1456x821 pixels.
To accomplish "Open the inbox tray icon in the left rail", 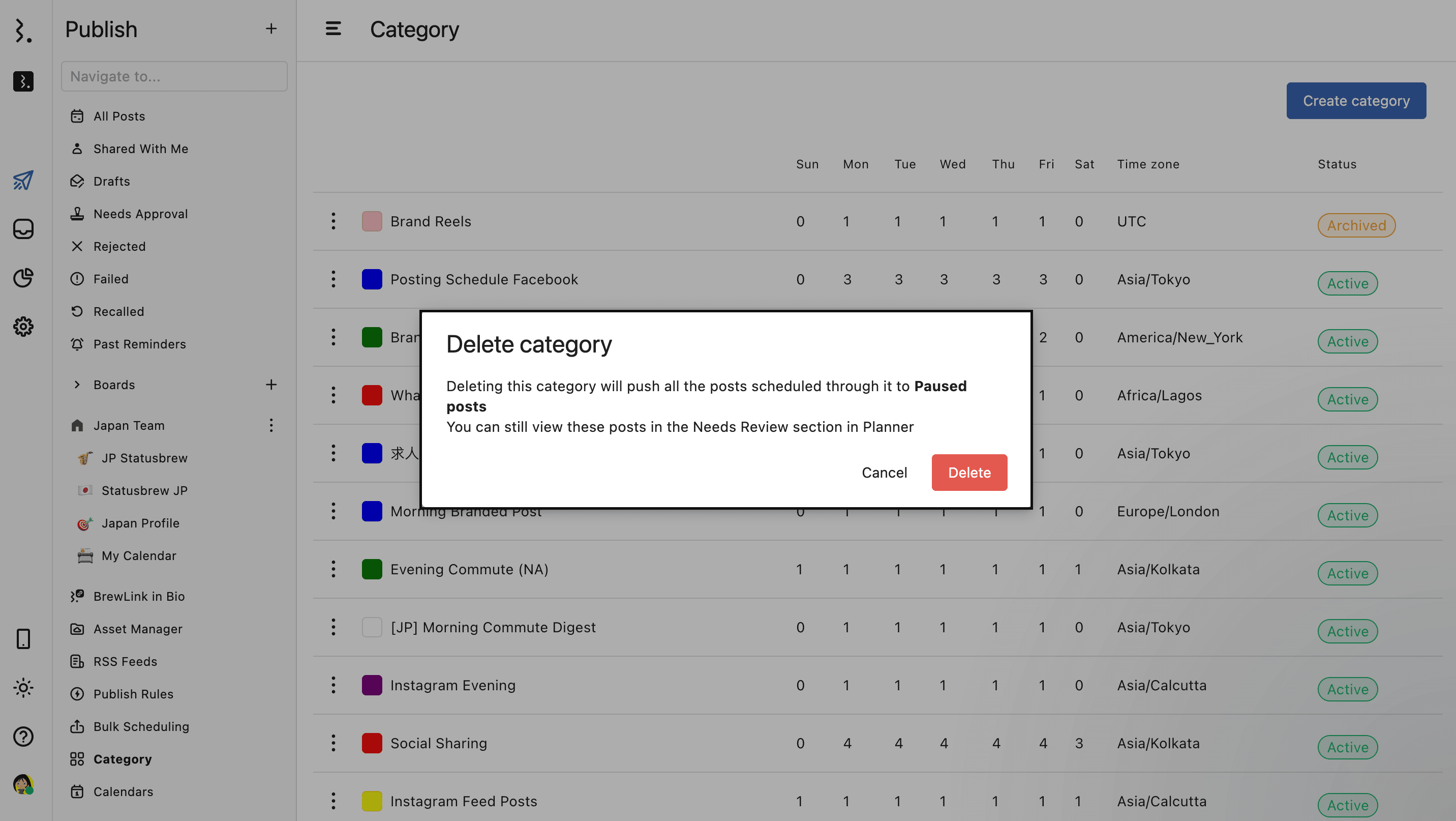I will coord(23,229).
